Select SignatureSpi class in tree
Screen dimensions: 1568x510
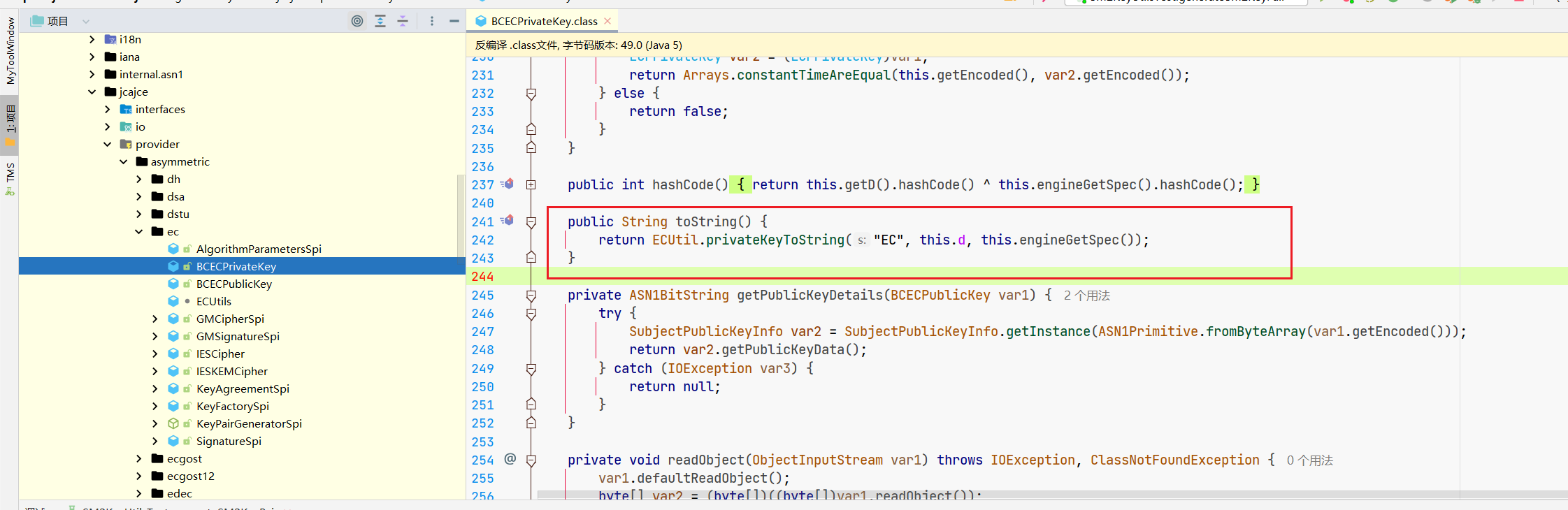pos(229,441)
